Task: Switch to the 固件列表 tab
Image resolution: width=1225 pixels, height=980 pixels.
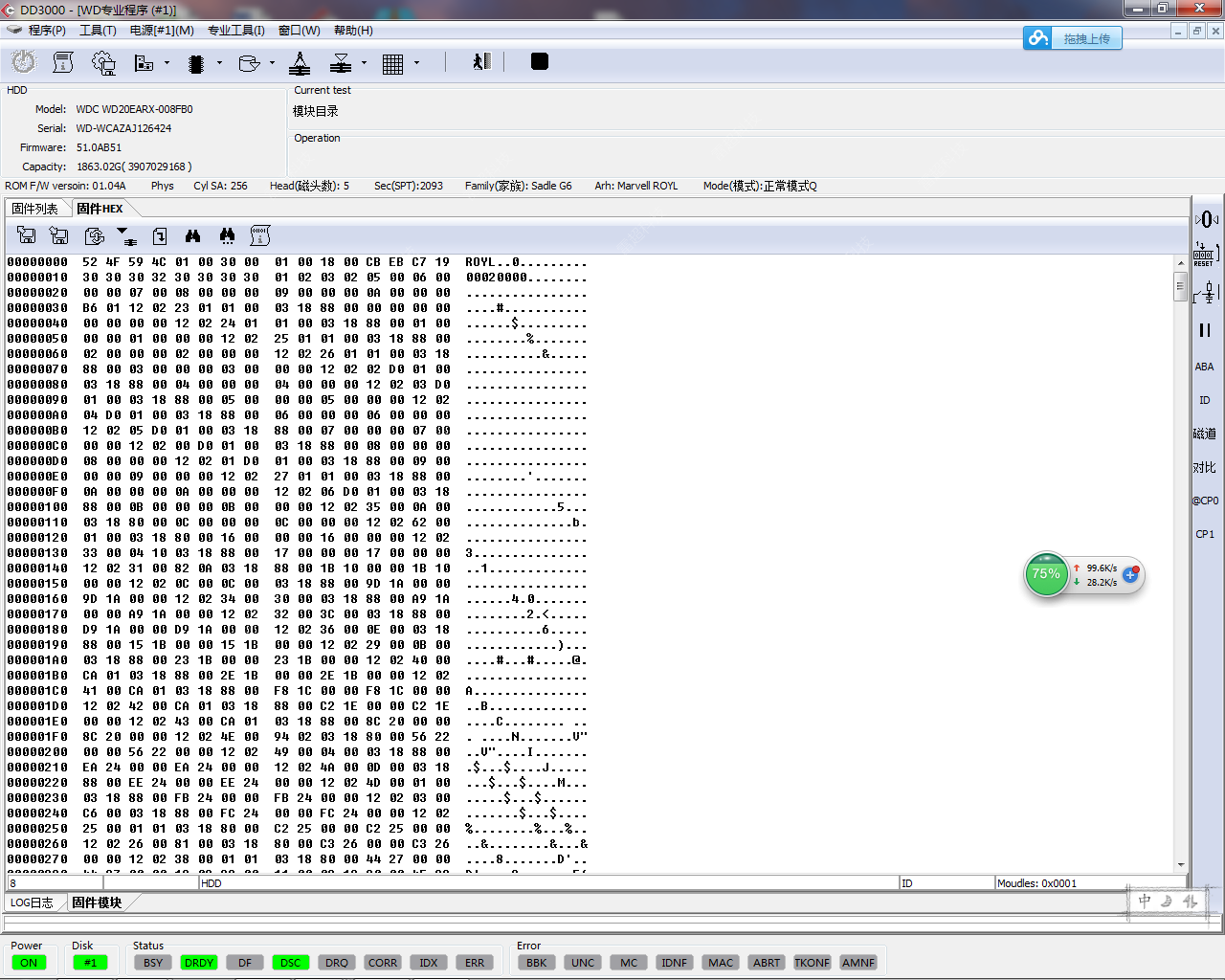Action: pyautogui.click(x=35, y=209)
